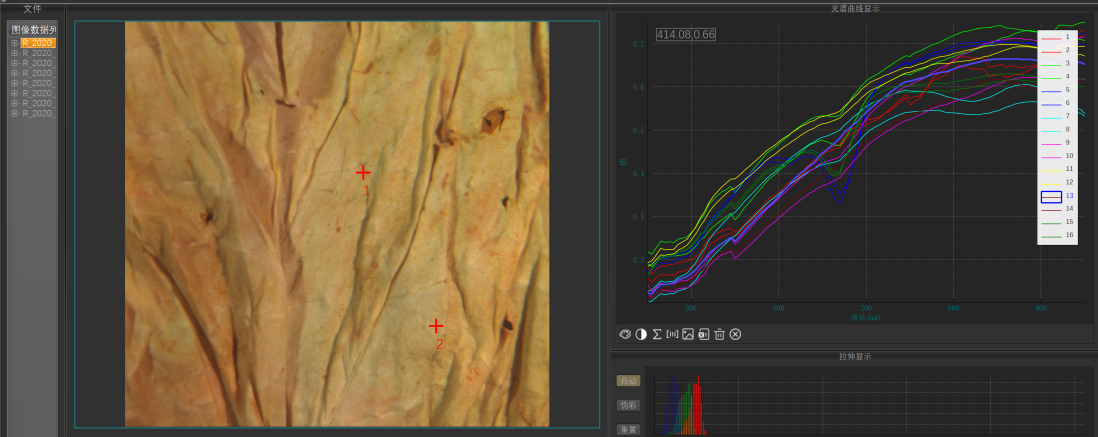The image size is (1098, 437).
Task: Click the sigma summation icon
Action: pyautogui.click(x=657, y=334)
